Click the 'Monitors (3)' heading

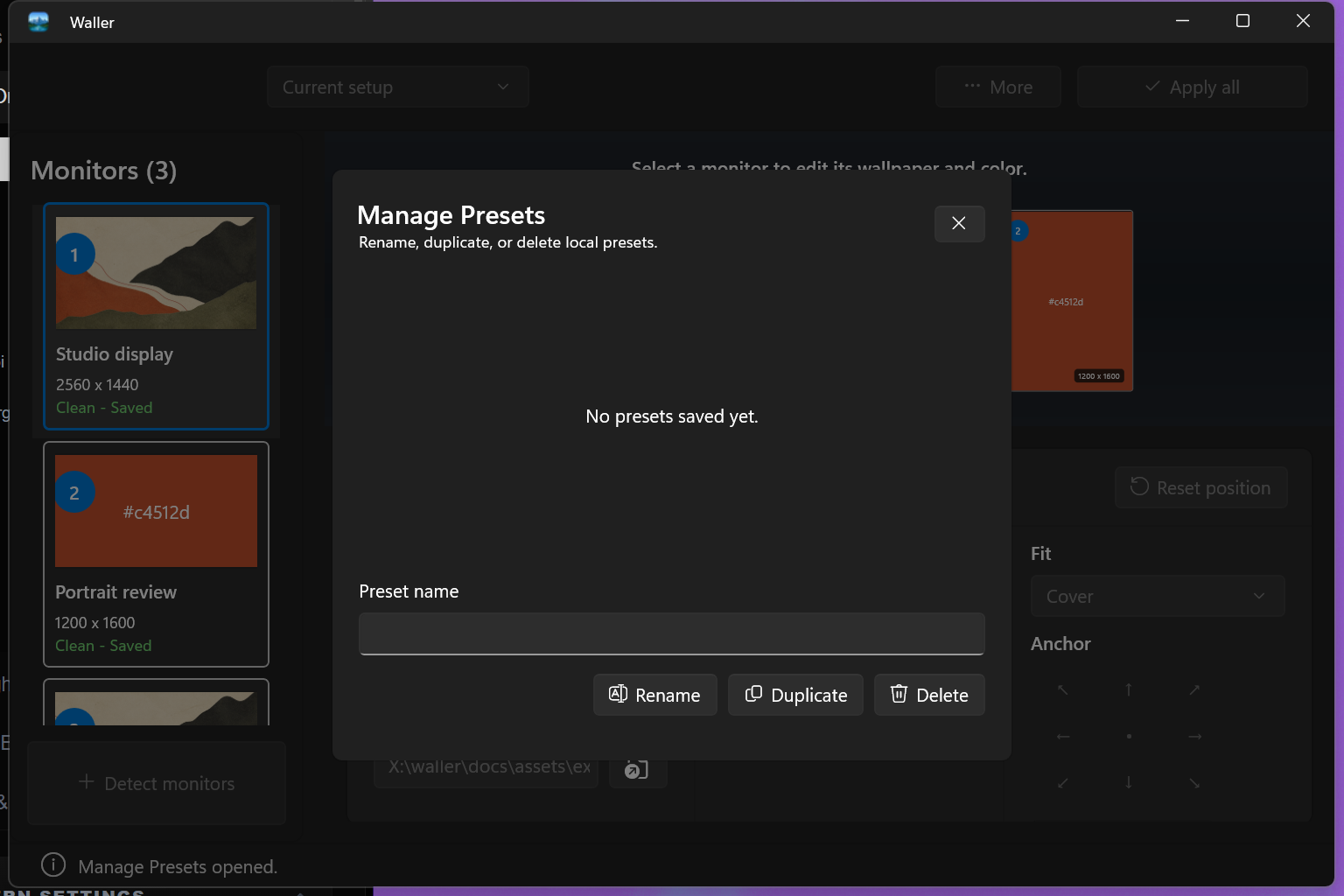(x=103, y=170)
